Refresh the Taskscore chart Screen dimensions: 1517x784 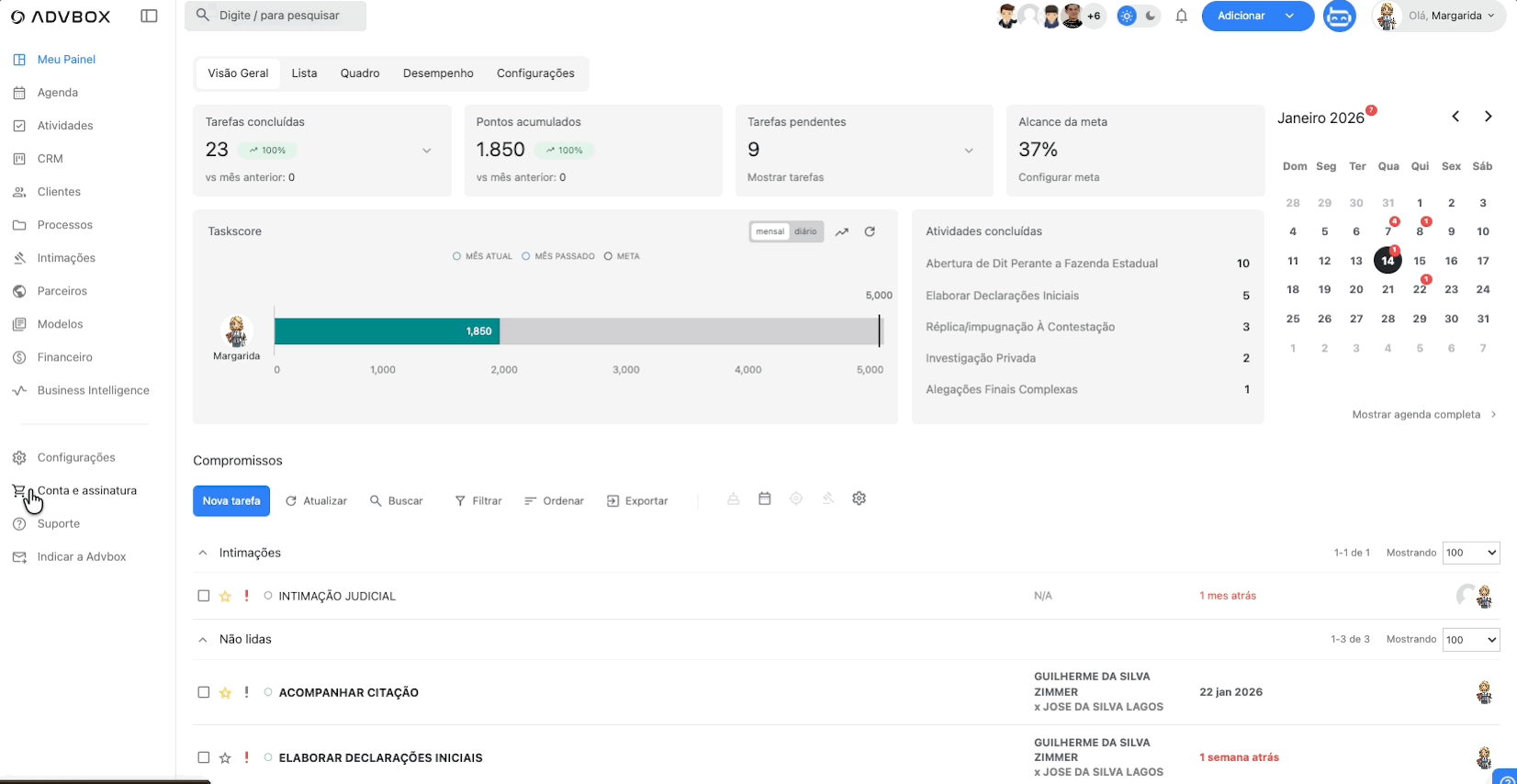[870, 231]
